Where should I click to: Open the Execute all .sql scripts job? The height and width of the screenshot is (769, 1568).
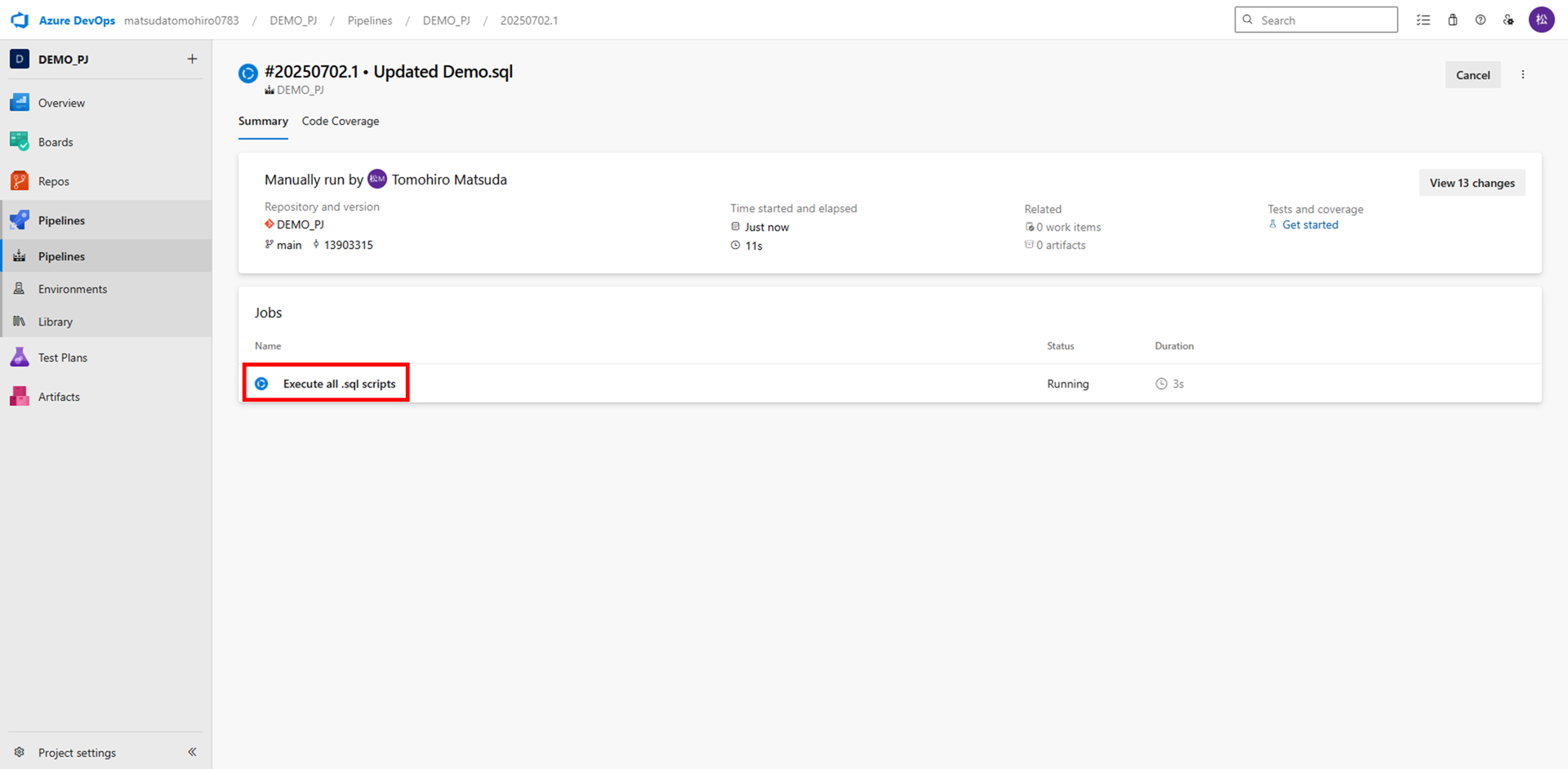(x=339, y=384)
